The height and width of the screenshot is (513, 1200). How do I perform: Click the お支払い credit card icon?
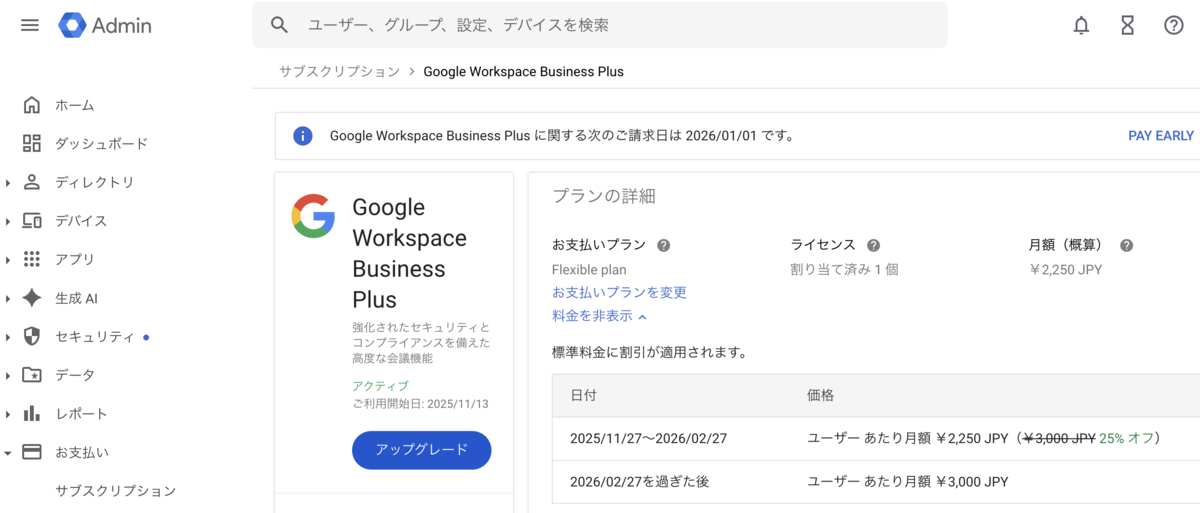click(x=32, y=452)
